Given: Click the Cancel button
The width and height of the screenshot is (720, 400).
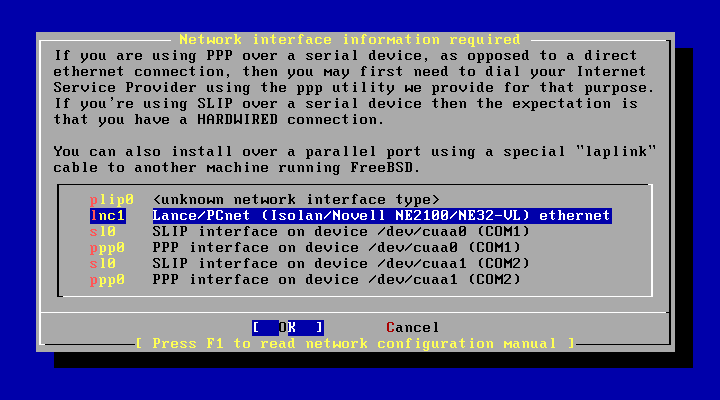Looking at the screenshot, I should (413, 327).
